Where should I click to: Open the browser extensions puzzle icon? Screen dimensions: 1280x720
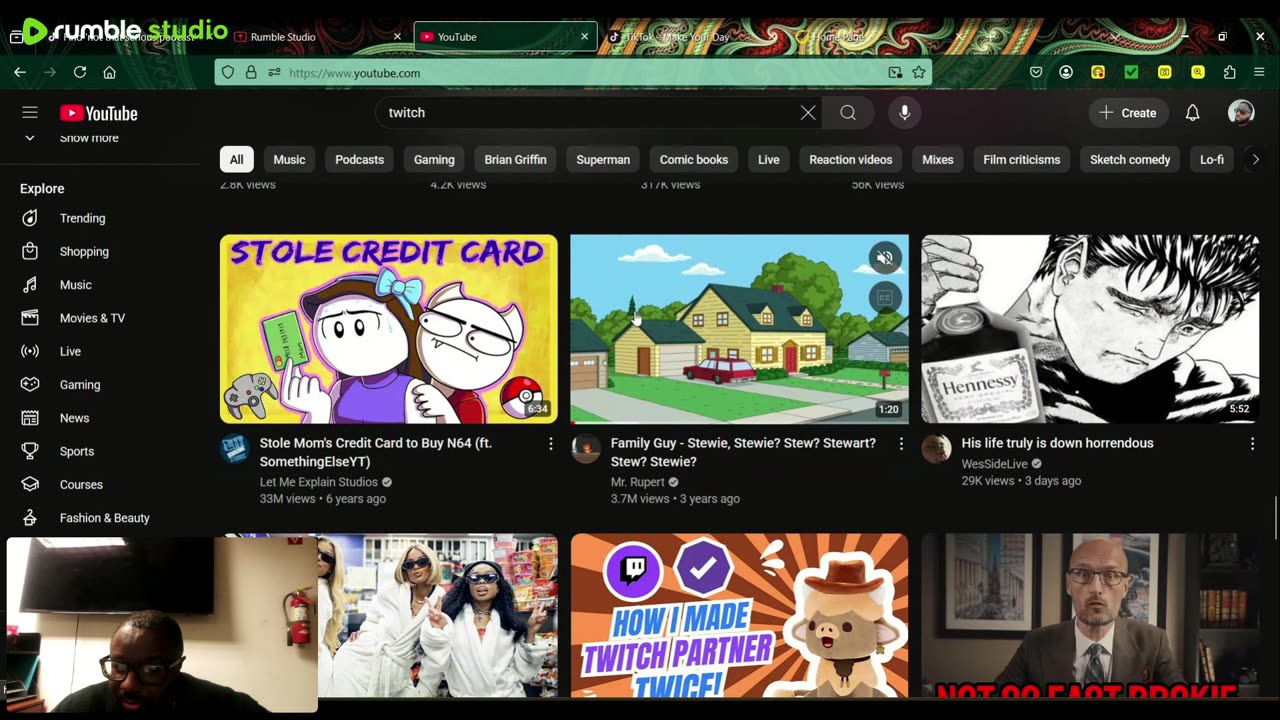[1230, 72]
